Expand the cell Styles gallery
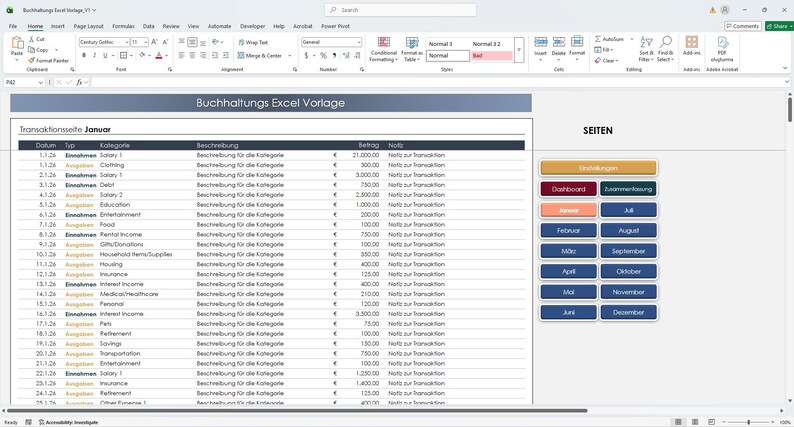 [519, 50]
